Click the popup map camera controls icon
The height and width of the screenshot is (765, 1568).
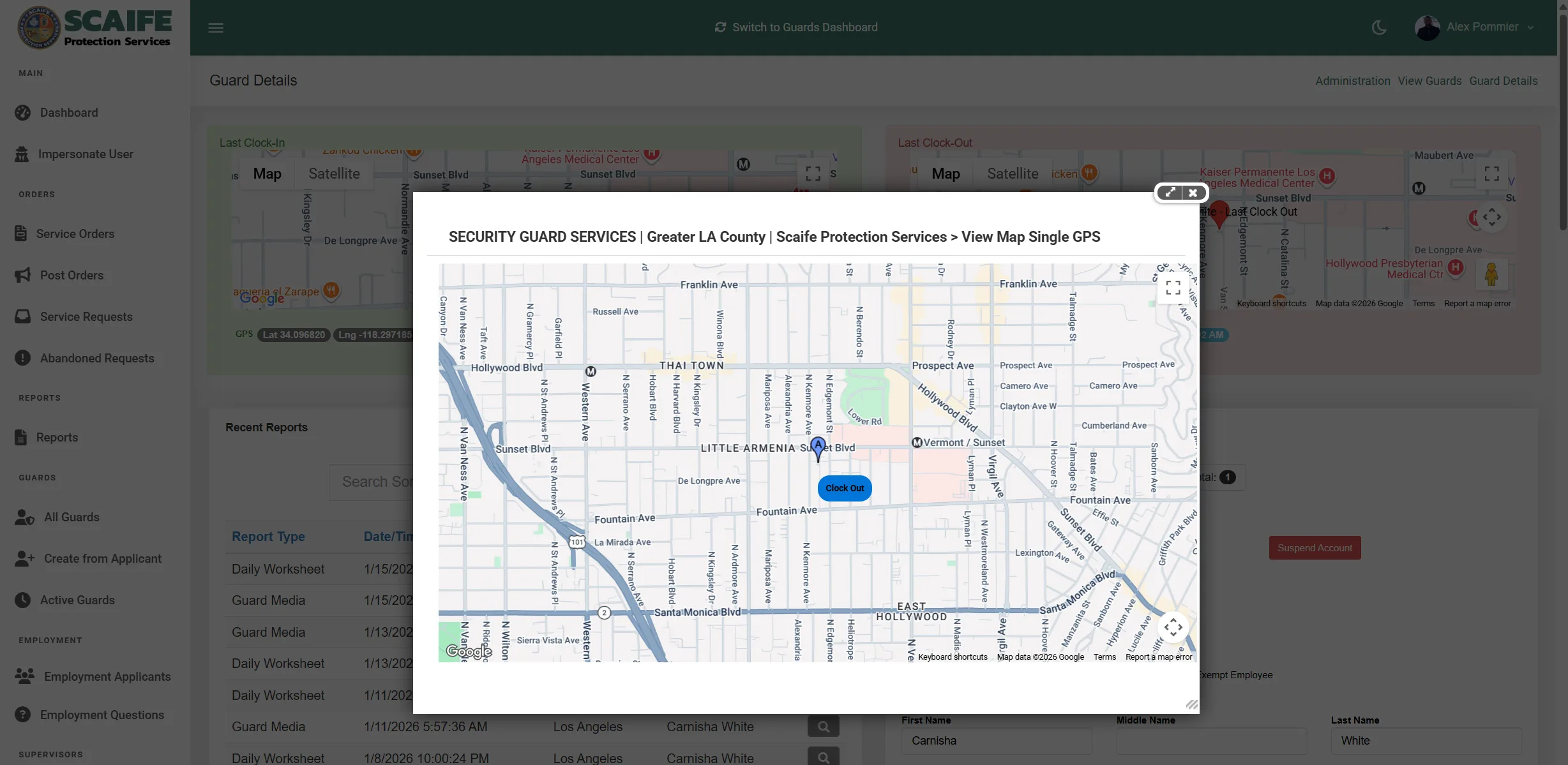1173,628
